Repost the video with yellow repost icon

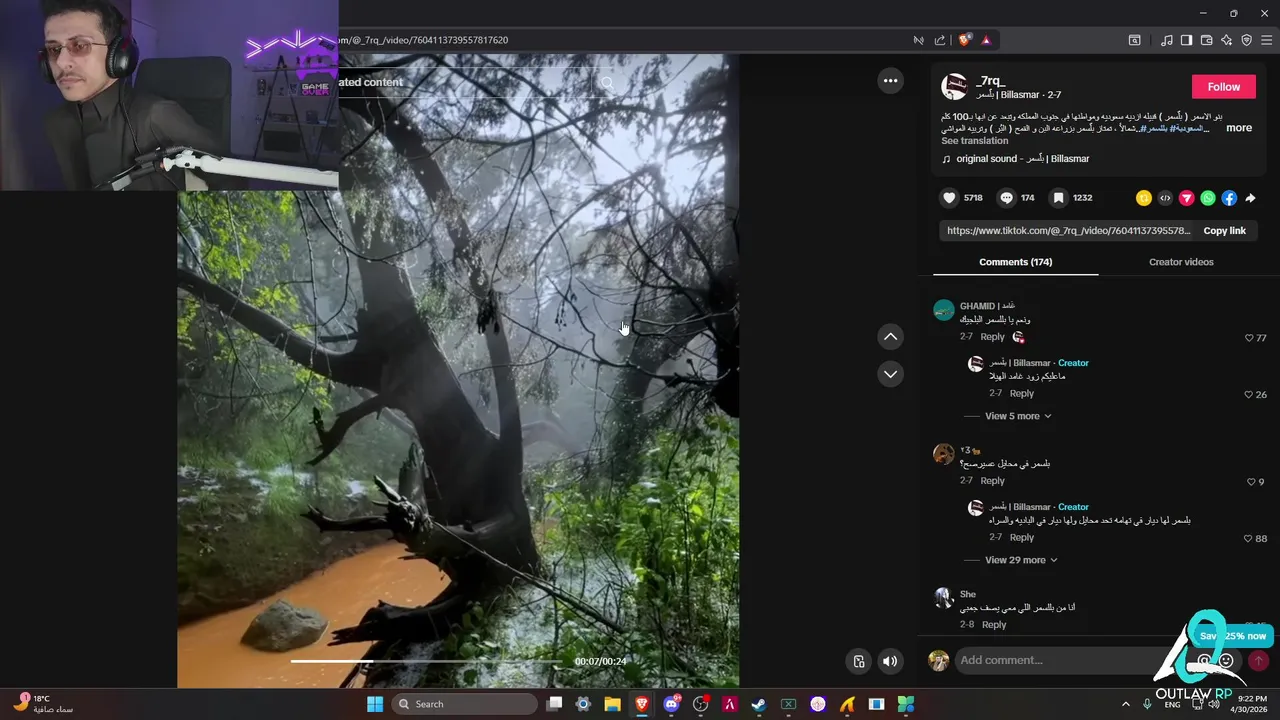click(1143, 198)
